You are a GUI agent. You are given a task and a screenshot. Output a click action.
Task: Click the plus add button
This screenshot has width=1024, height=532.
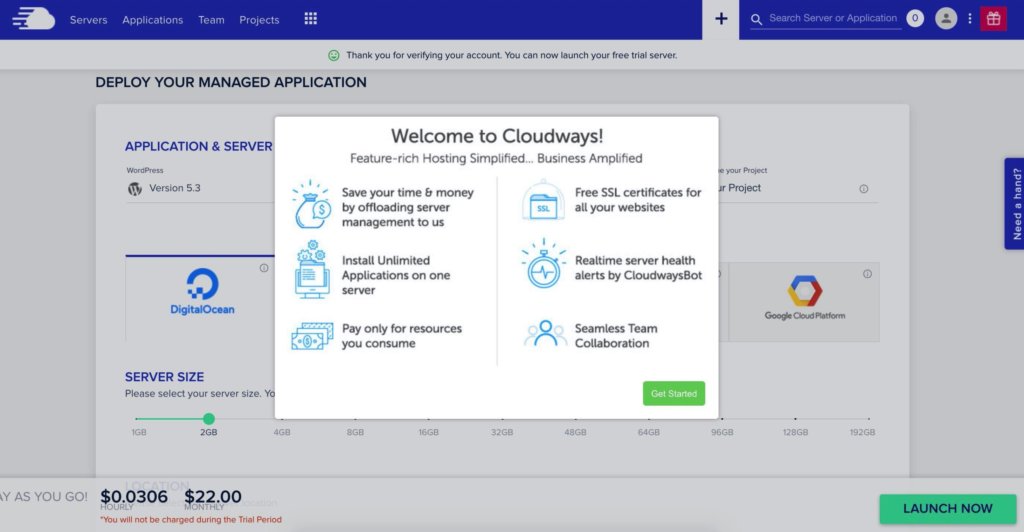721,19
